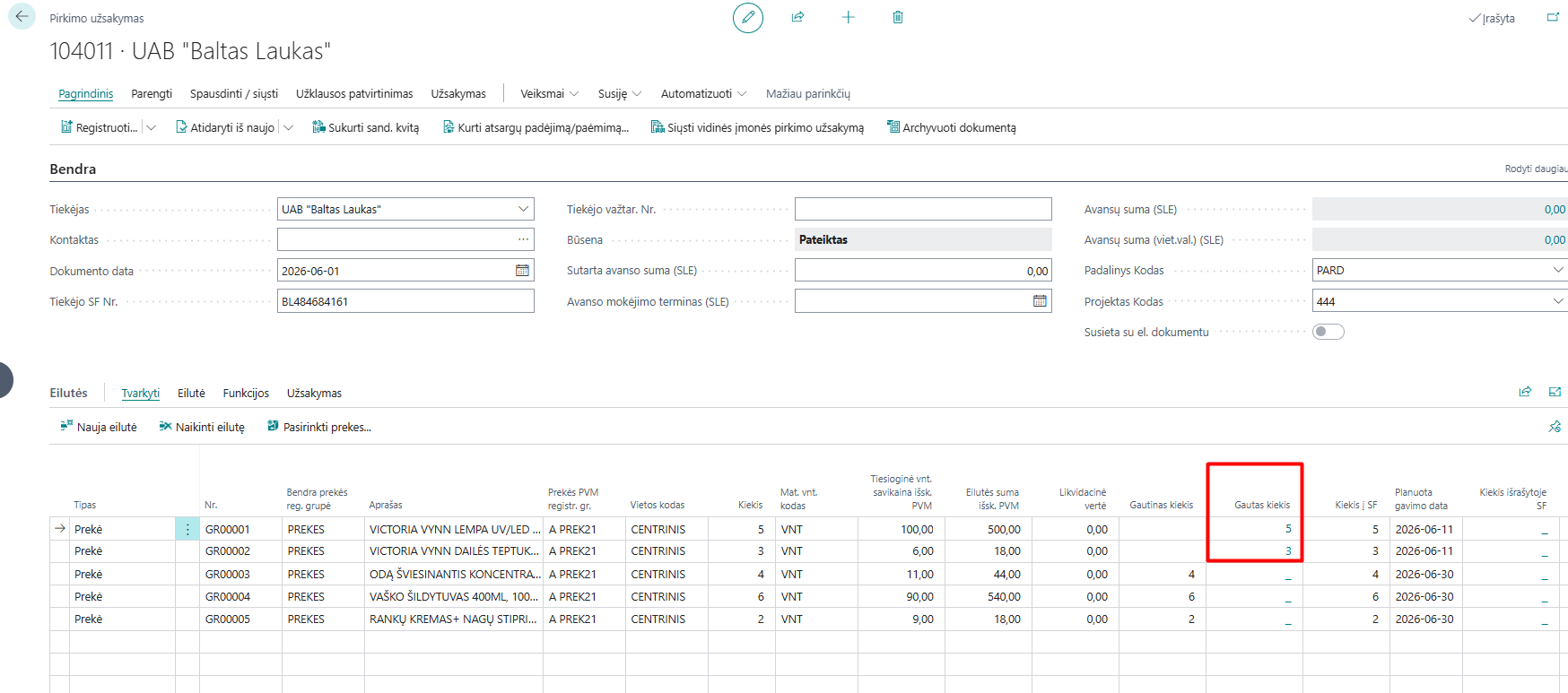Viewport: 1568px width, 693px height.
Task: Toggle Susieta su el. dokumentu switch
Action: tap(1328, 332)
